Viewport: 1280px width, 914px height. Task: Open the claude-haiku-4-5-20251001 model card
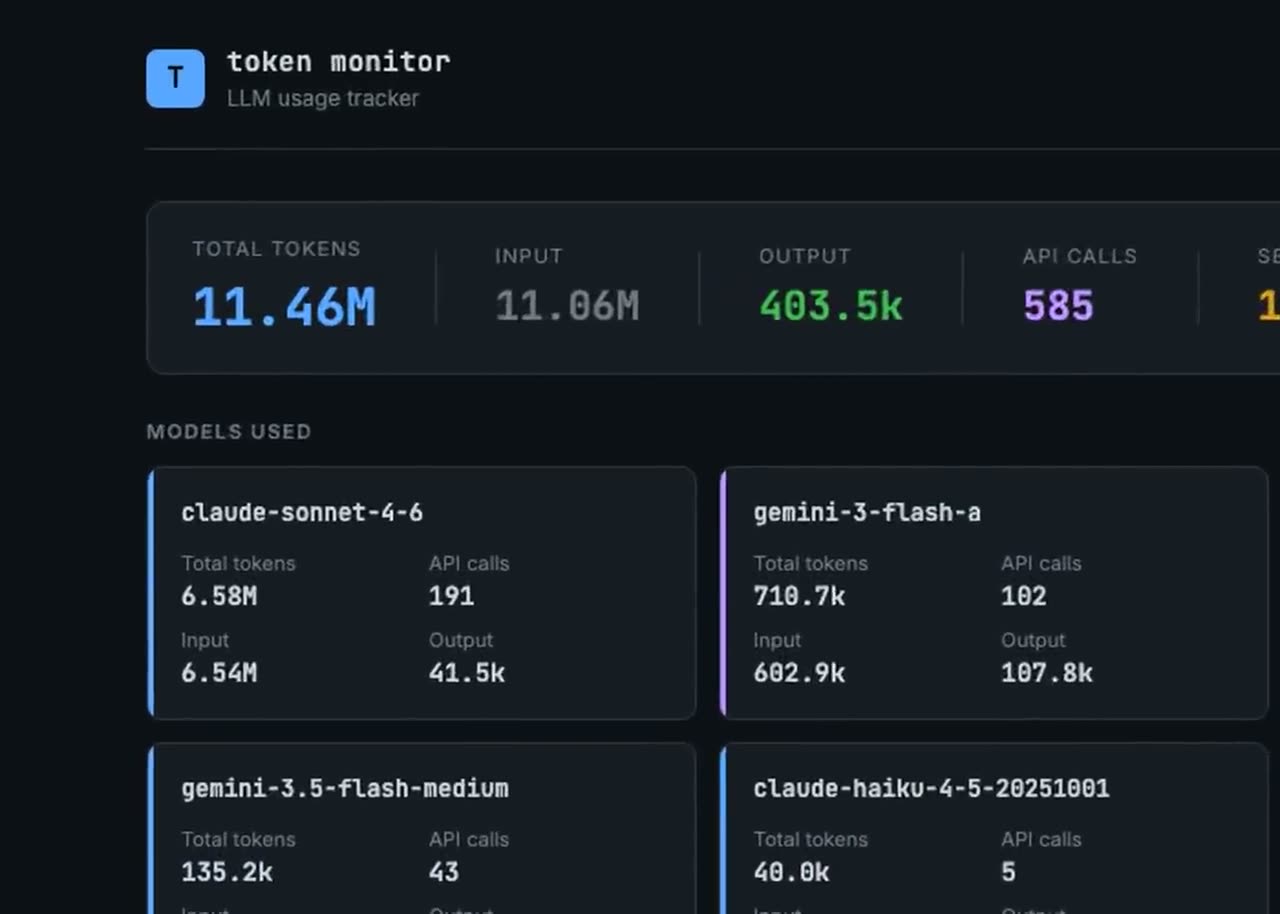pos(994,828)
